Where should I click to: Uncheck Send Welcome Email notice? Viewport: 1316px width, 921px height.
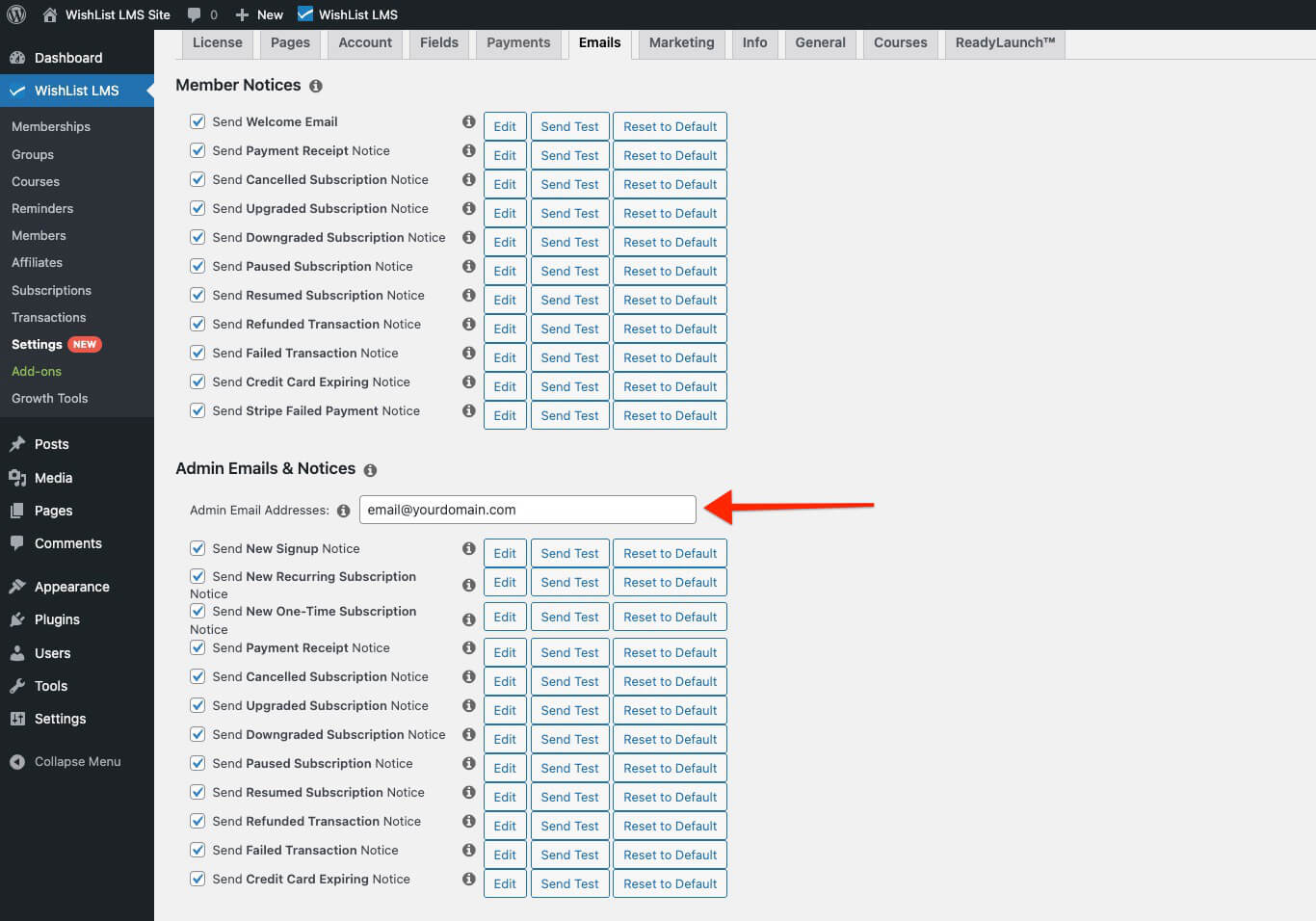click(197, 121)
